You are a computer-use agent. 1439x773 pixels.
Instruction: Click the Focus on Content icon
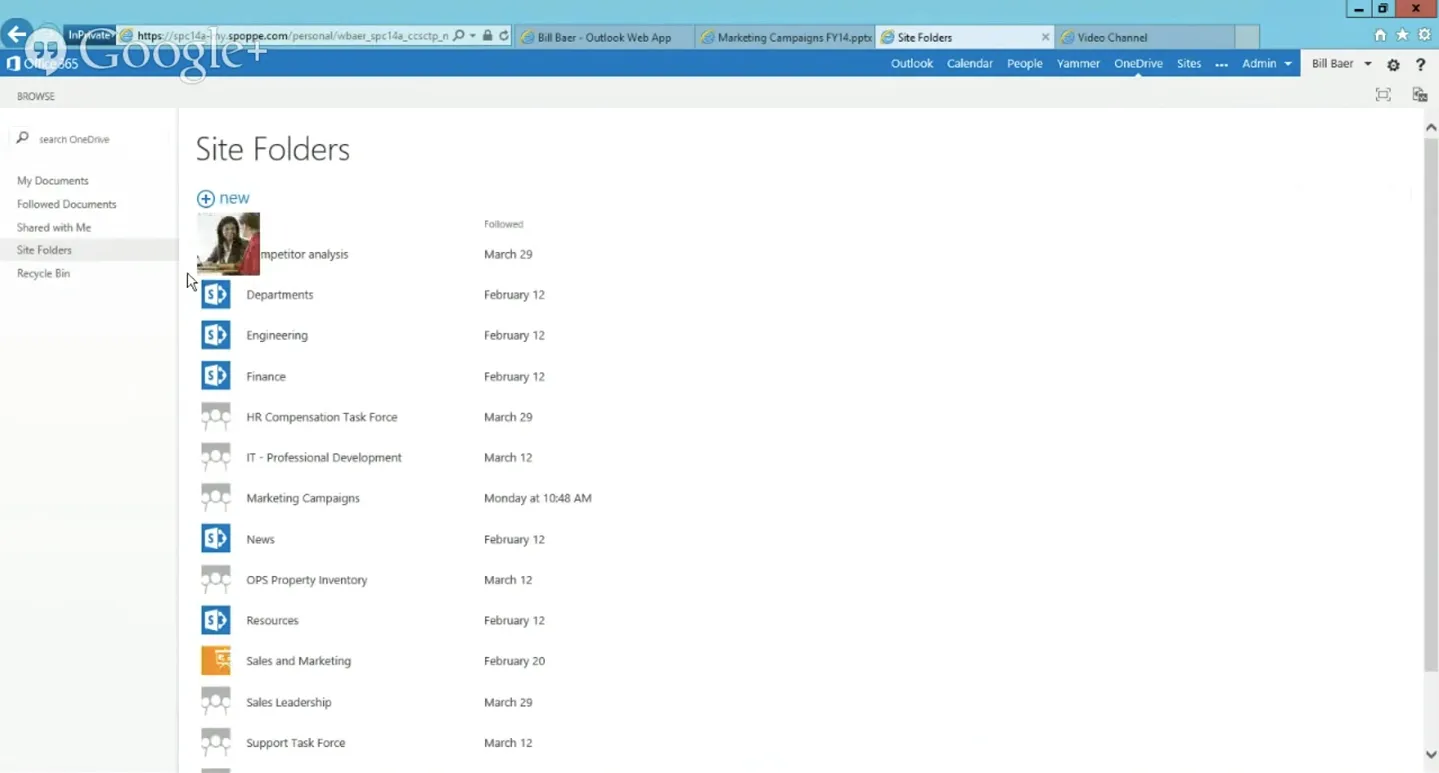coord(1383,95)
